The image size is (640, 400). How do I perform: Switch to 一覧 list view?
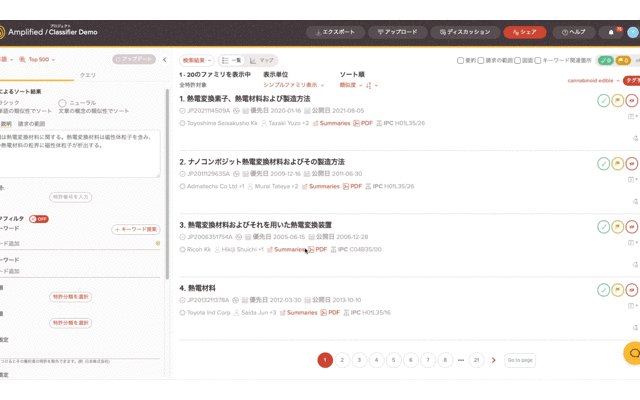pos(232,60)
